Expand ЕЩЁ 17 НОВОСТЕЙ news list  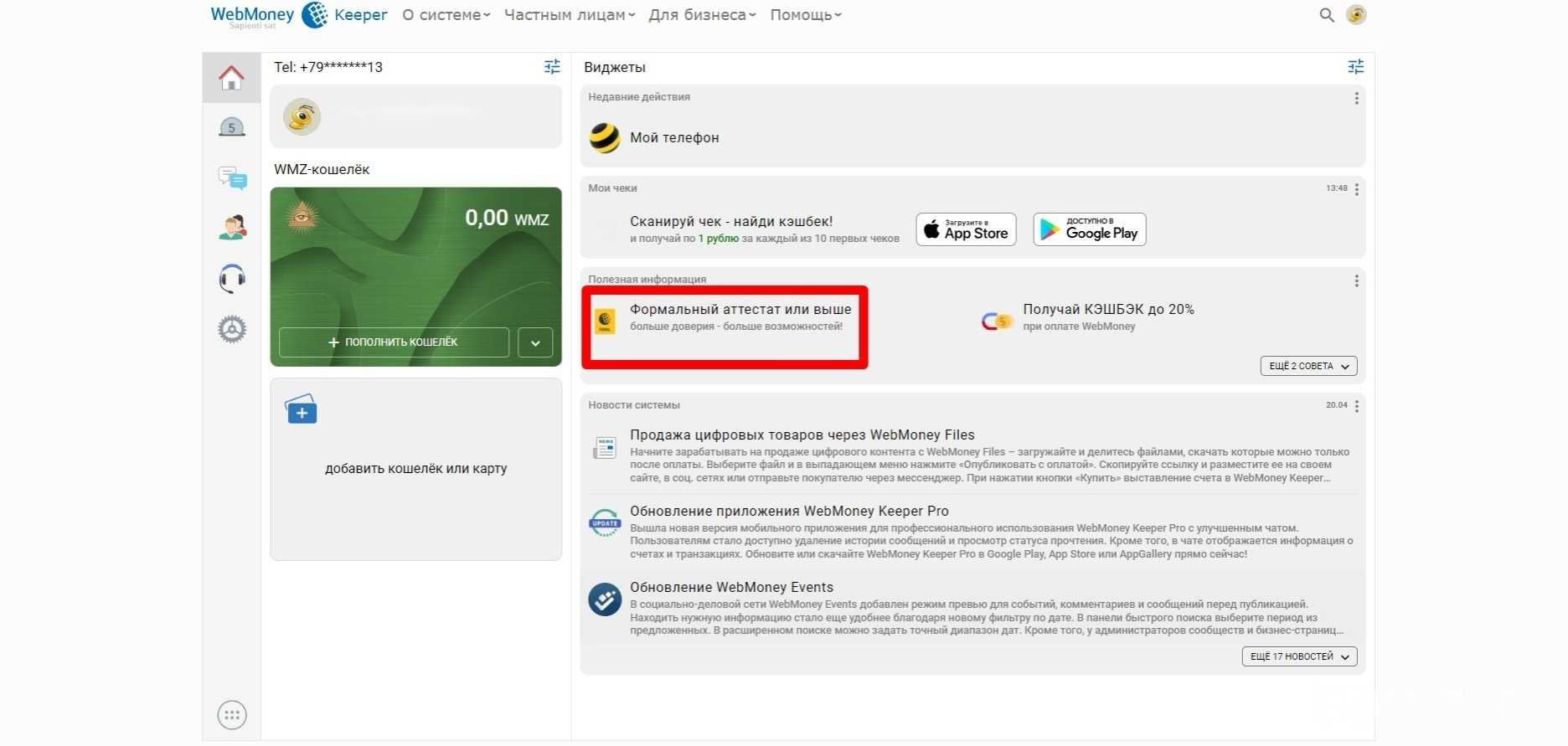1299,656
